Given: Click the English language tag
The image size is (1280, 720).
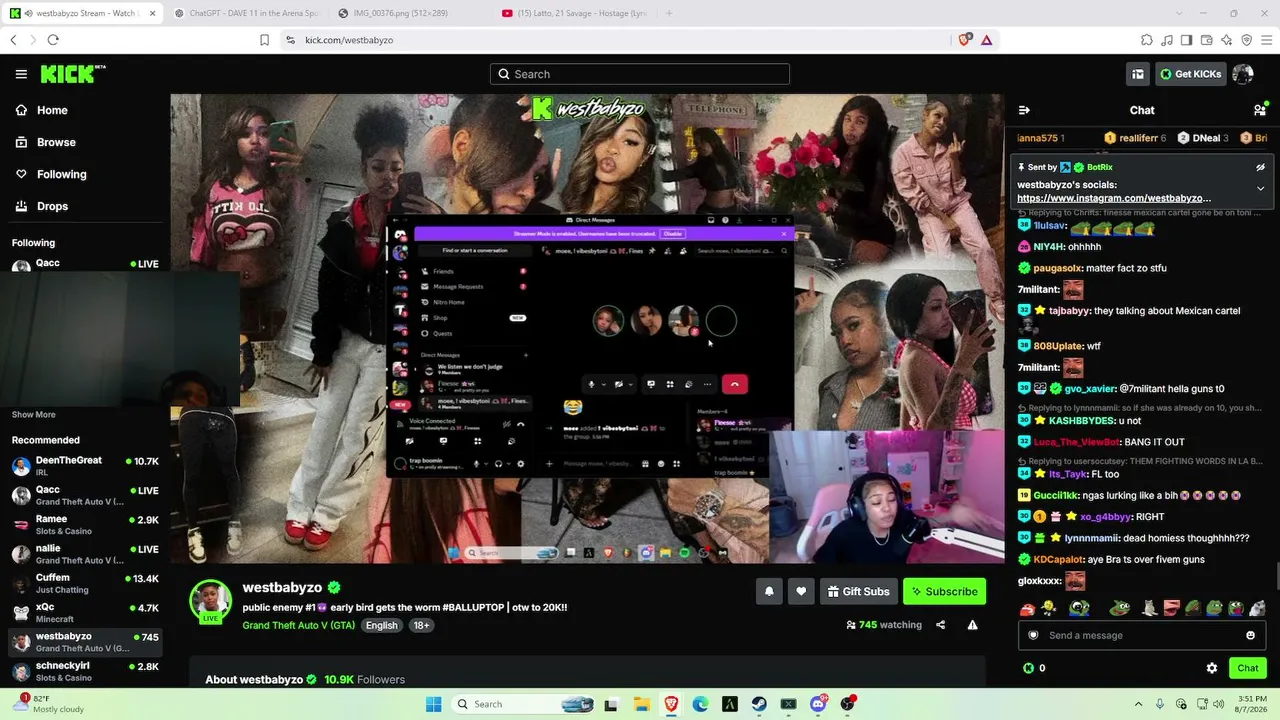Looking at the screenshot, I should click(x=381, y=625).
